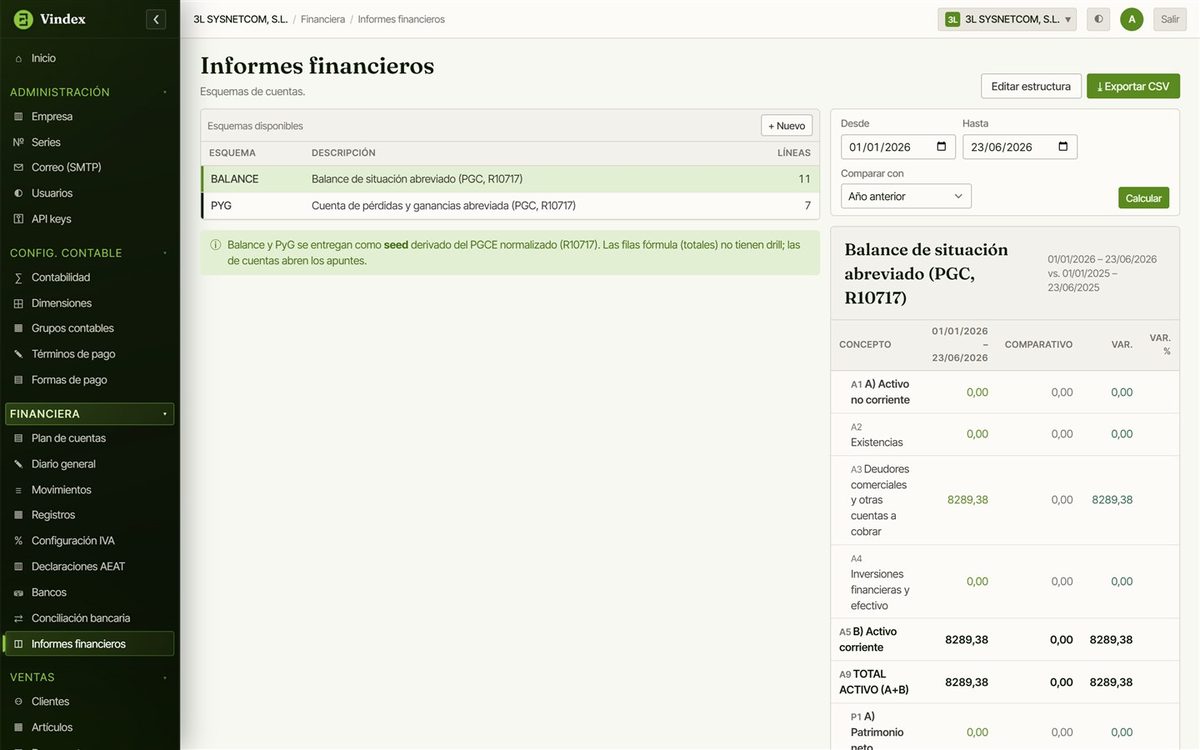The height and width of the screenshot is (750, 1200).
Task: Click the Calcular button
Action: [x=1143, y=198]
